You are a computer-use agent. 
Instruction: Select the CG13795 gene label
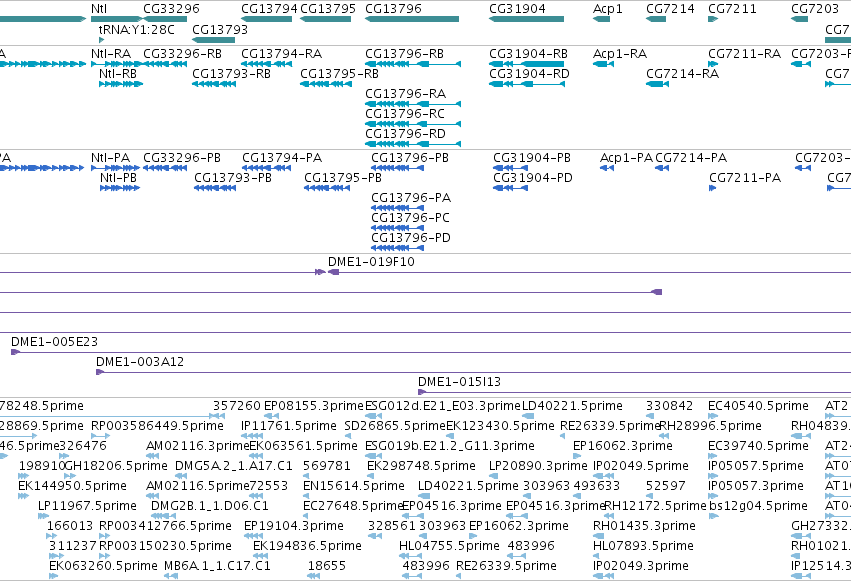[328, 9]
